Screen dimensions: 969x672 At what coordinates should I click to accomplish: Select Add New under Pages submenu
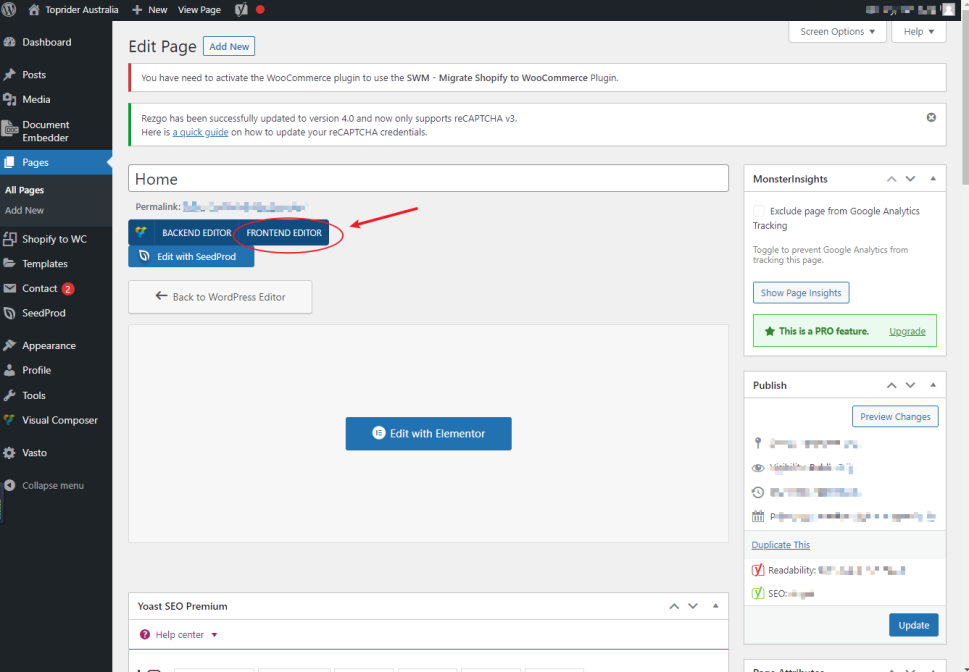[x=25, y=210]
